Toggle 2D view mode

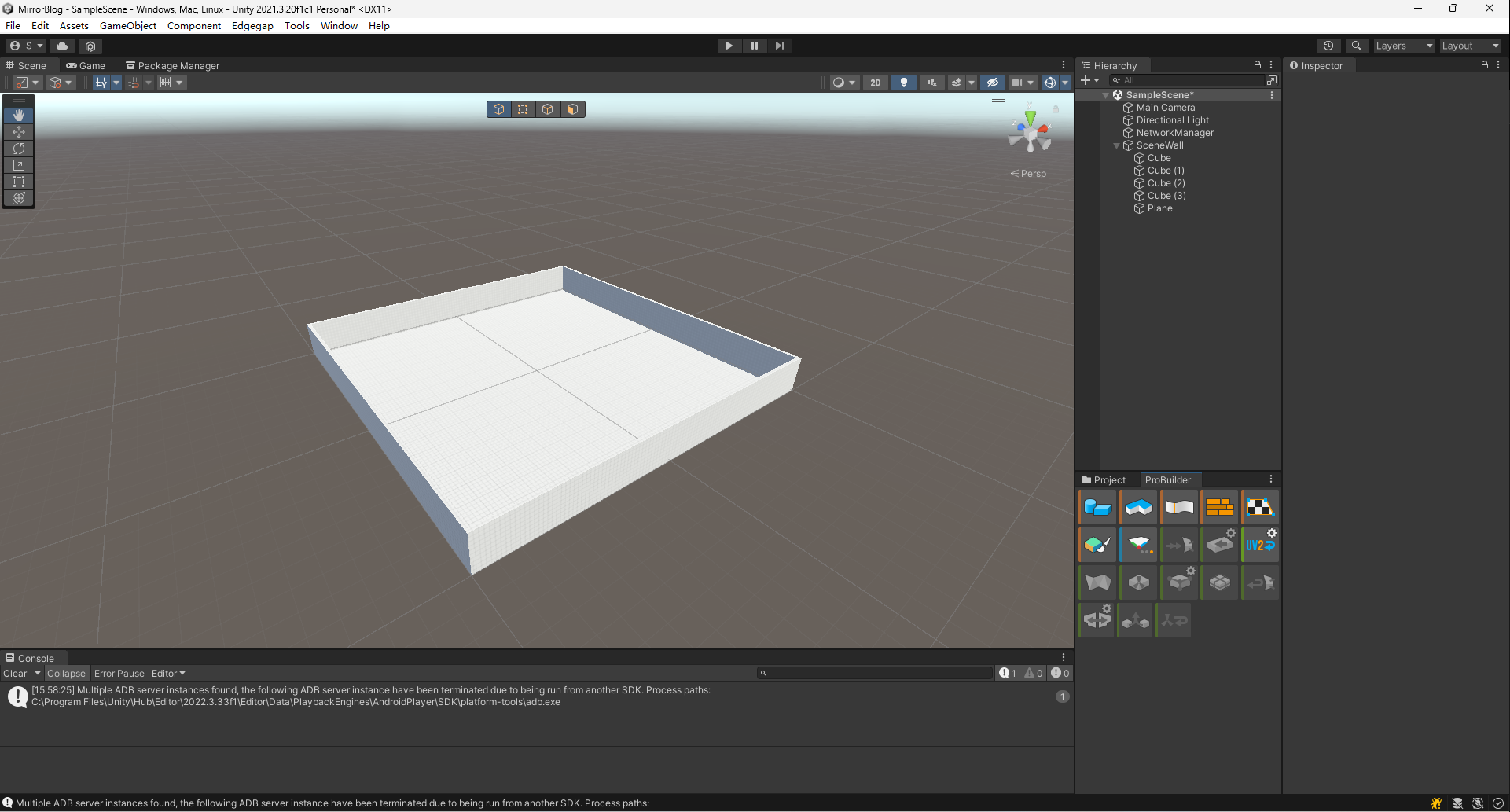click(875, 83)
